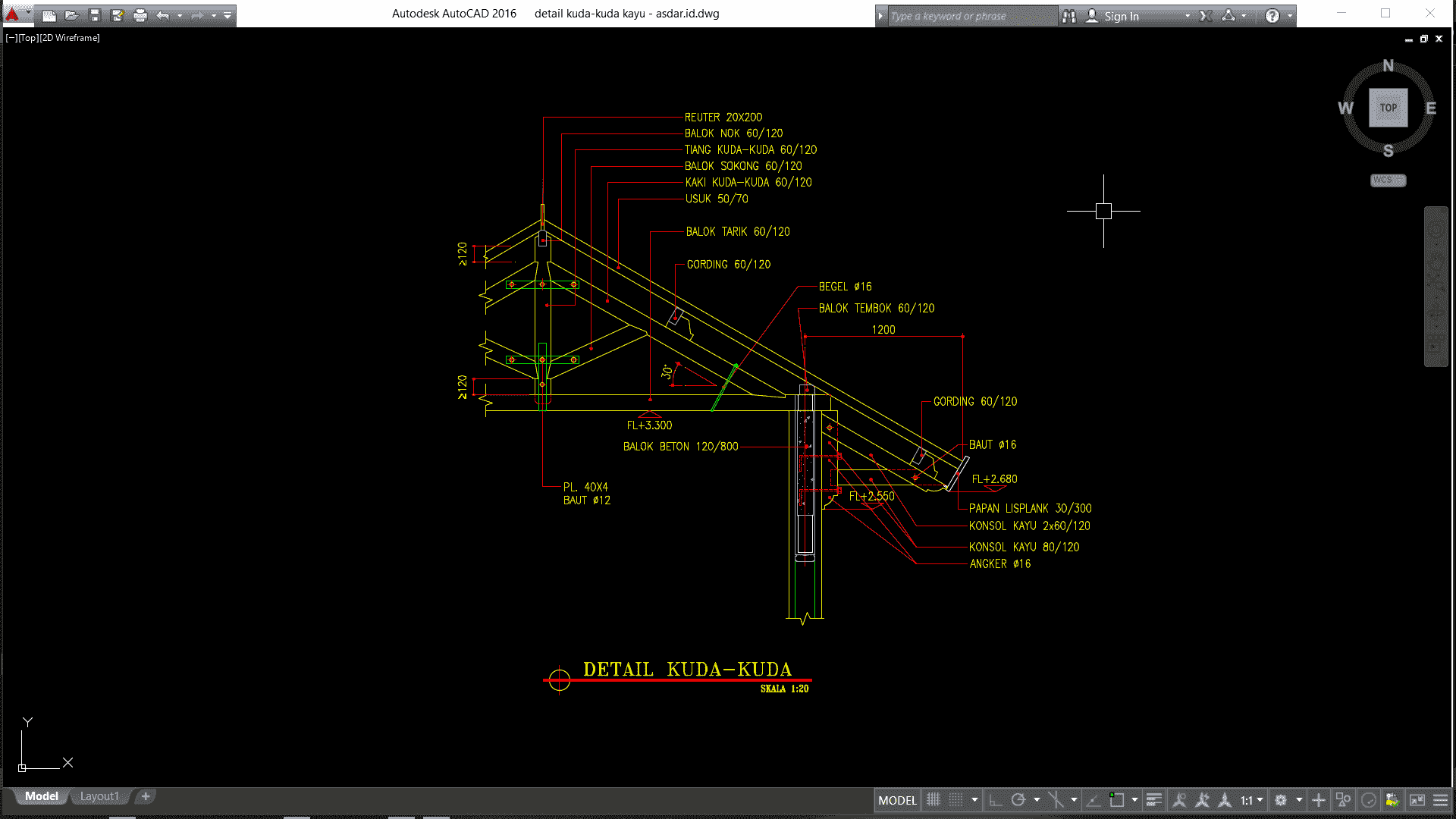Click the navigation bar on right edge
The image size is (1456, 819).
1436,287
